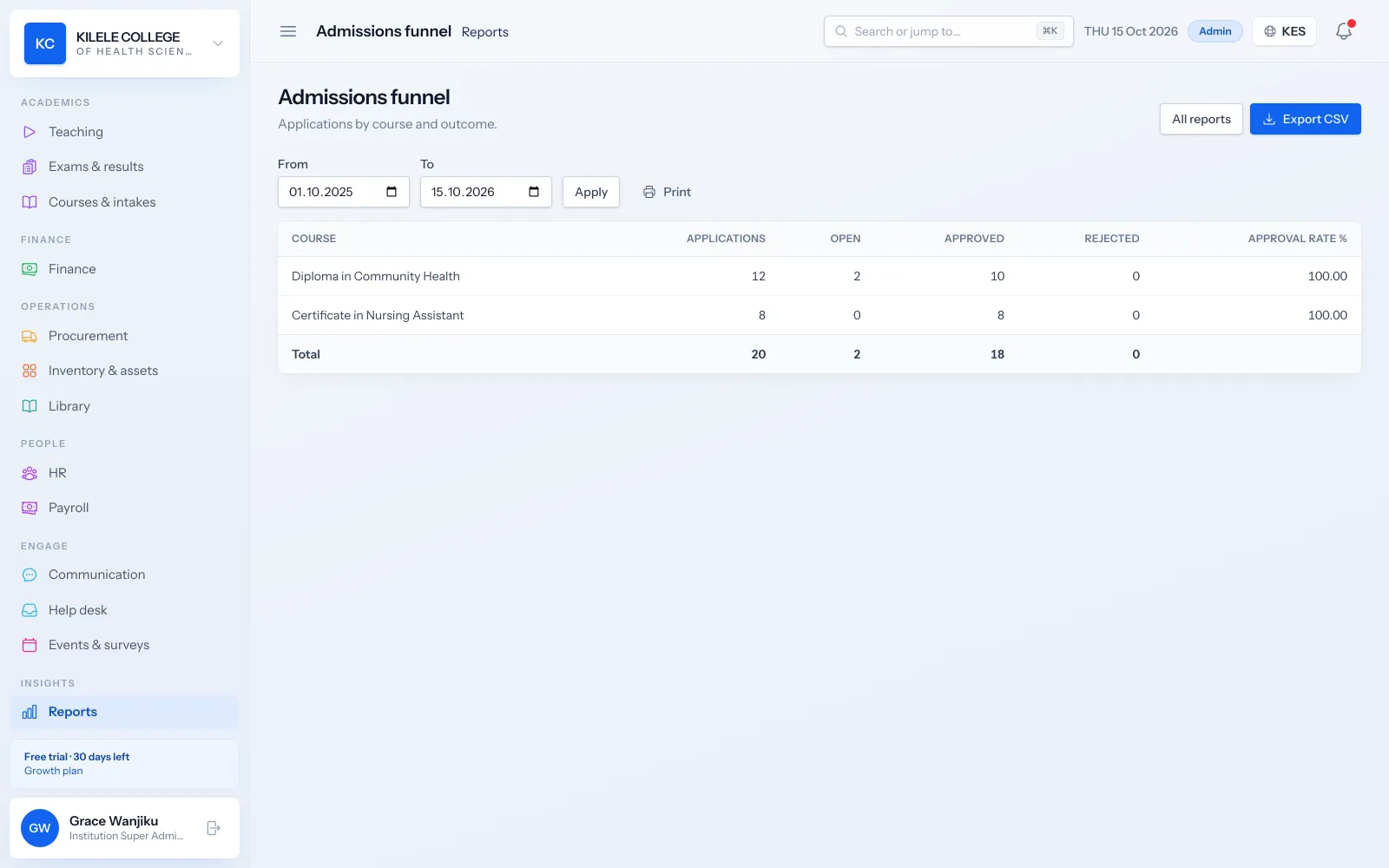This screenshot has height=868, width=1389.
Task: Toggle sidebar with hamburger menu icon
Action: pos(288,31)
